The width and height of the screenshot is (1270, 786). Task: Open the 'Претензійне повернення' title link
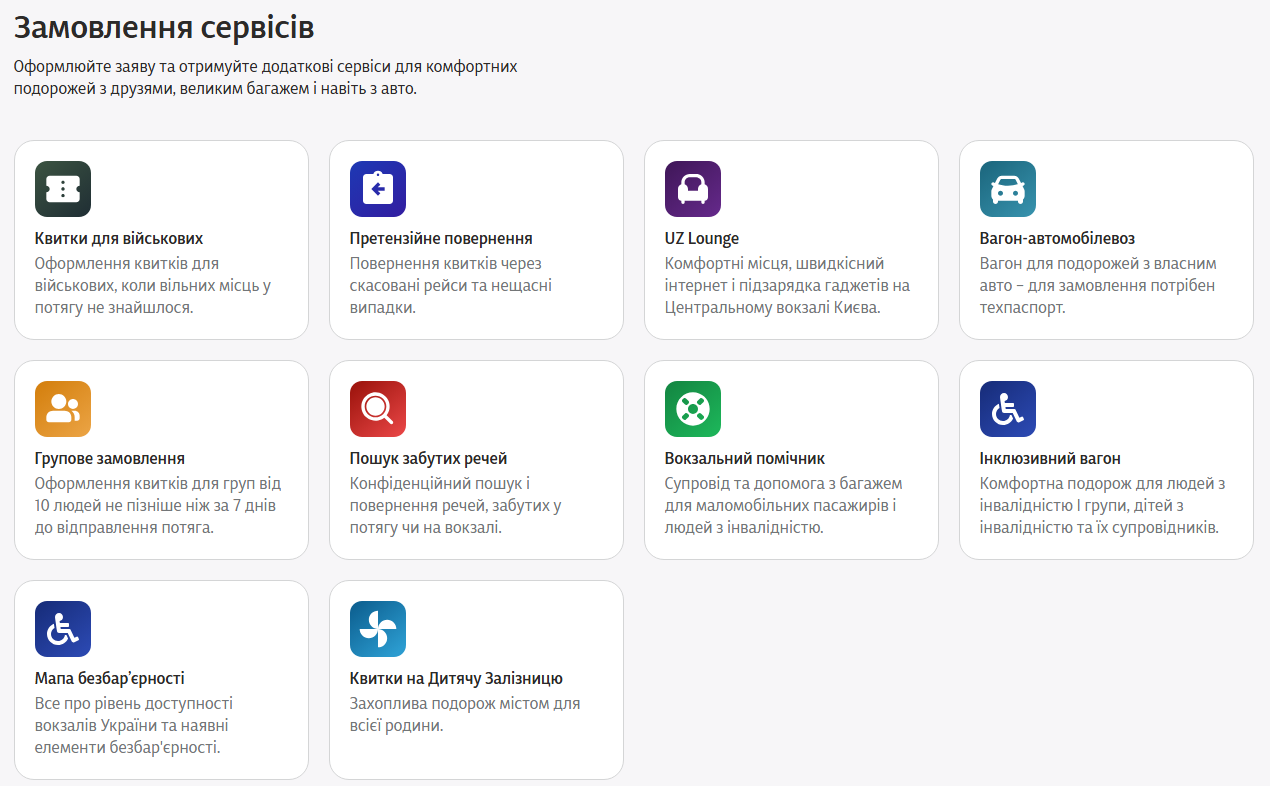click(441, 239)
